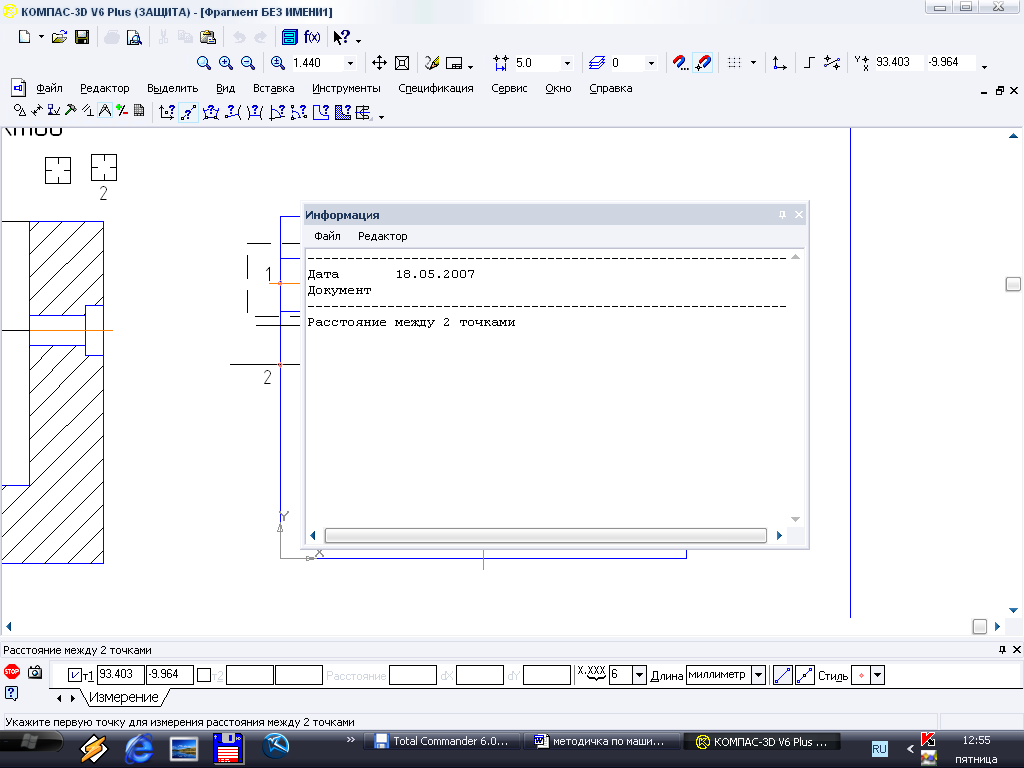The image size is (1024, 768).
Task: Click the Информация horizontal scrollbar
Action: 545,536
